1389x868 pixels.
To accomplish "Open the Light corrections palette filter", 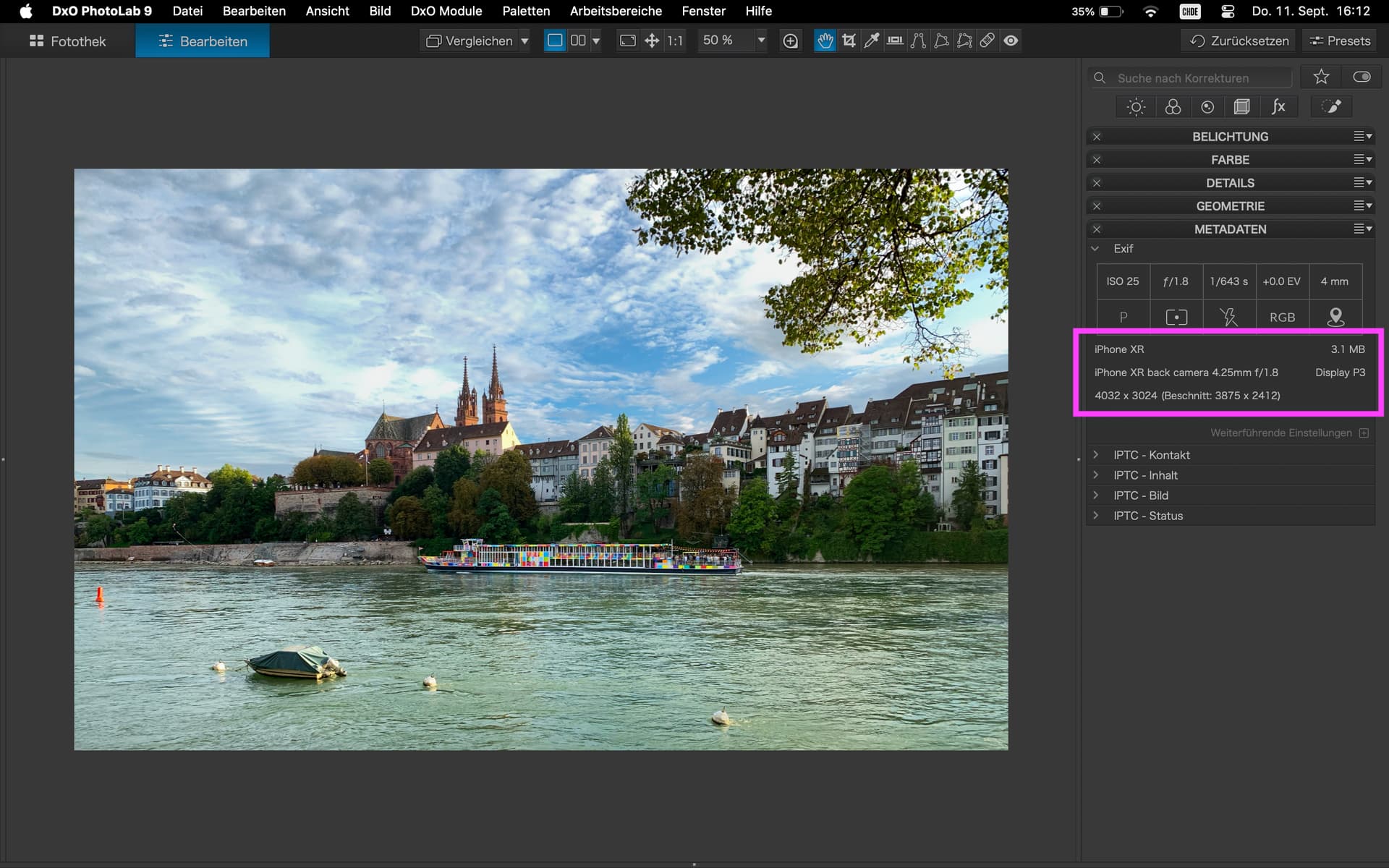I will (1136, 107).
